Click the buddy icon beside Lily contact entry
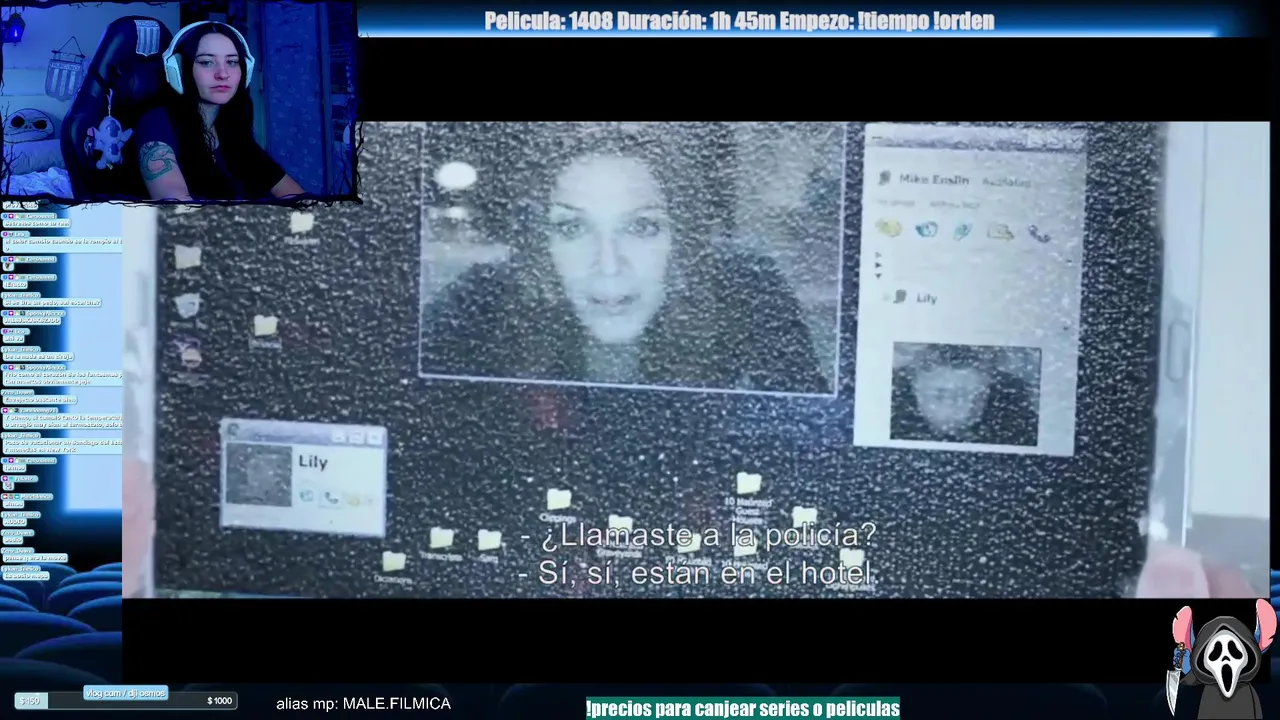The width and height of the screenshot is (1280, 720). (899, 297)
